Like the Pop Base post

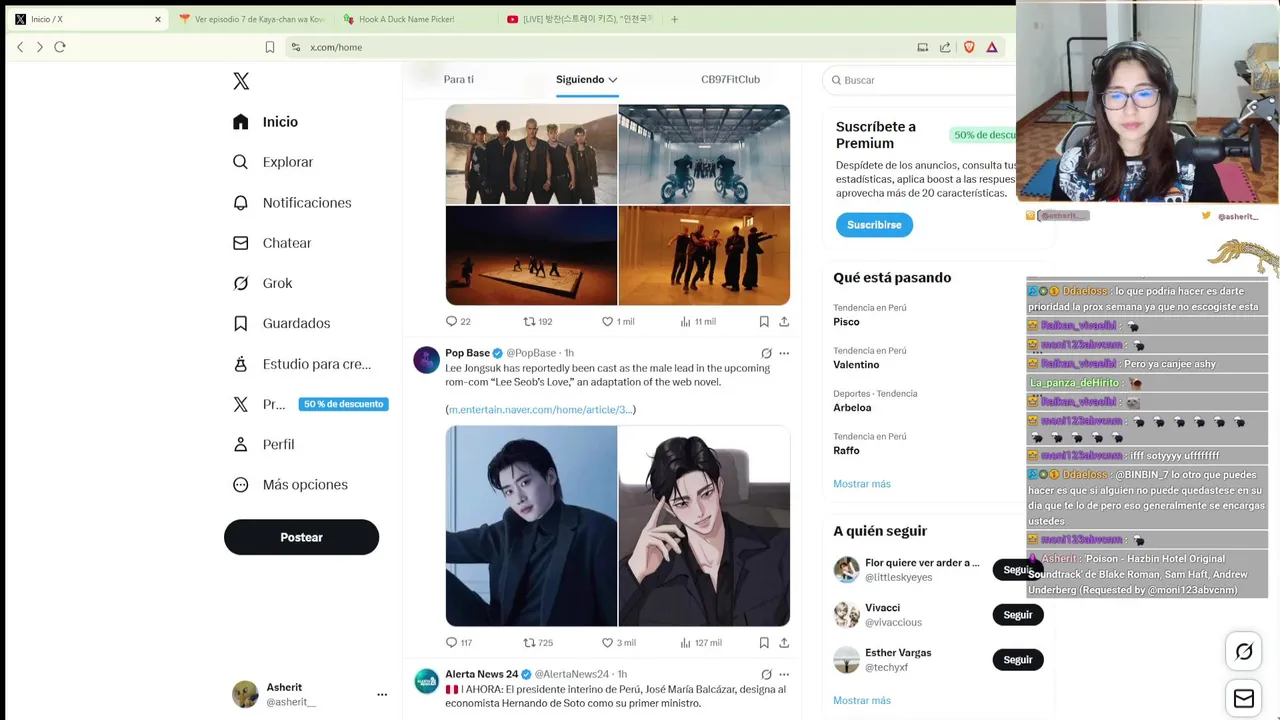coord(607,642)
